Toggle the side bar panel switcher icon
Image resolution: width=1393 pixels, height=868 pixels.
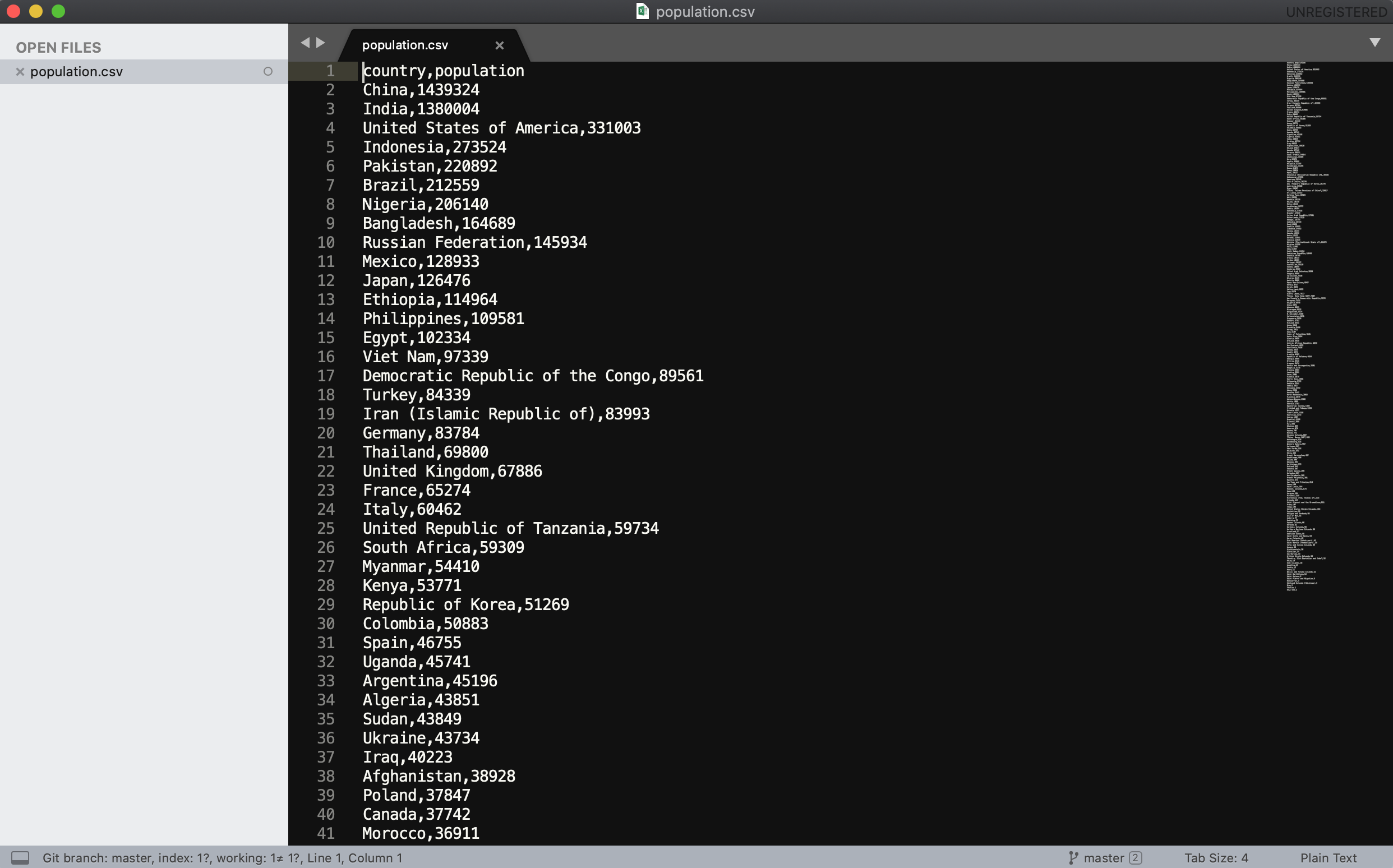20,858
